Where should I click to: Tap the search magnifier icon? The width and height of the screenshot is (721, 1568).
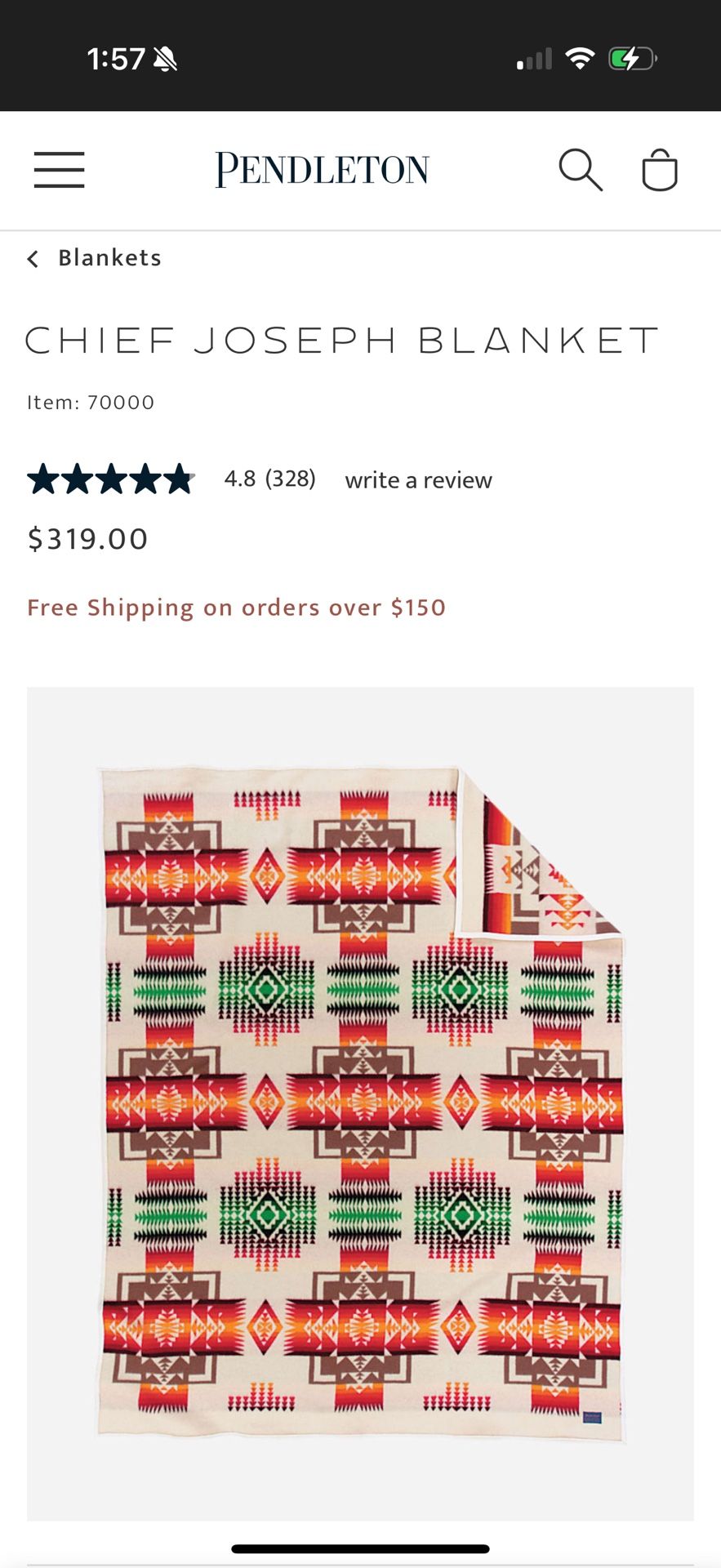(x=580, y=170)
